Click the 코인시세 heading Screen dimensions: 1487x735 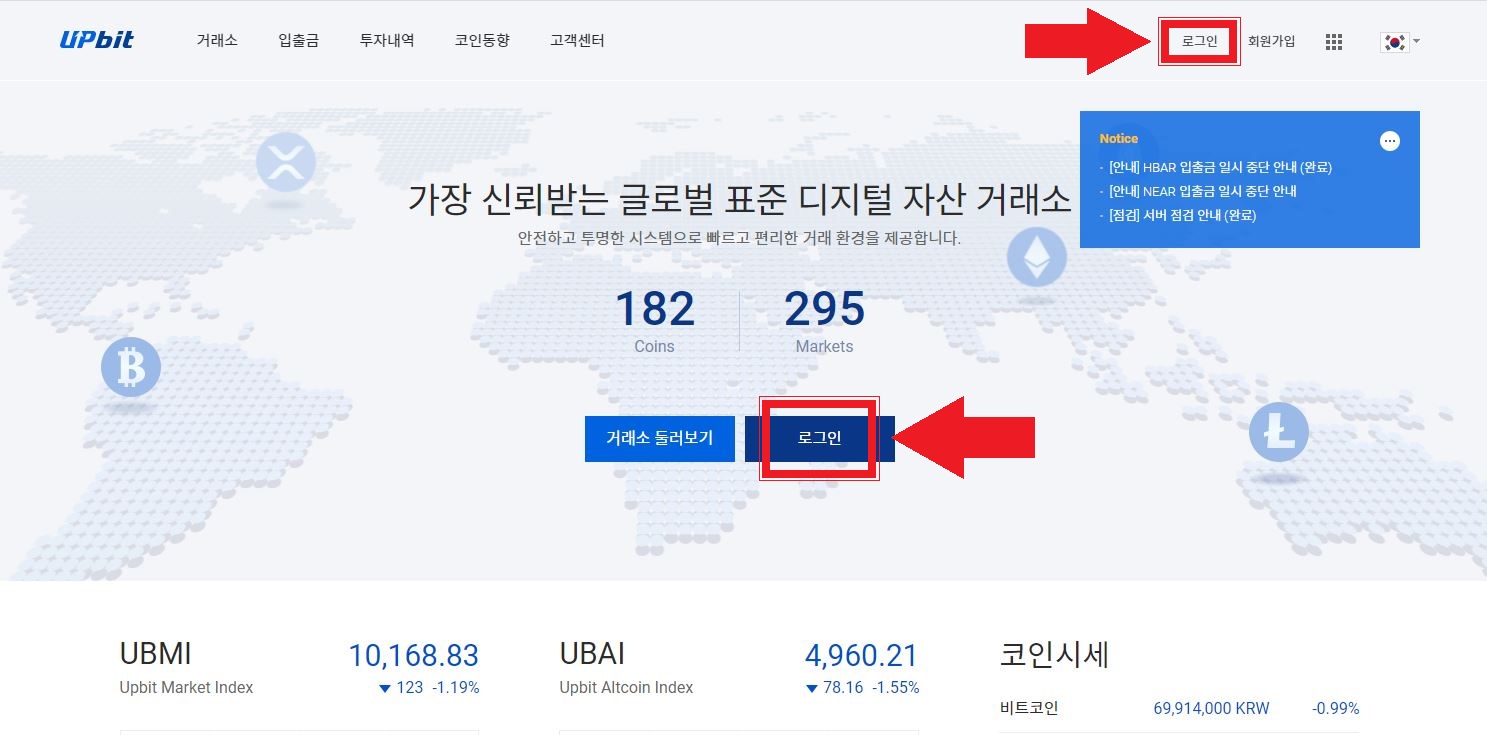(x=1054, y=655)
